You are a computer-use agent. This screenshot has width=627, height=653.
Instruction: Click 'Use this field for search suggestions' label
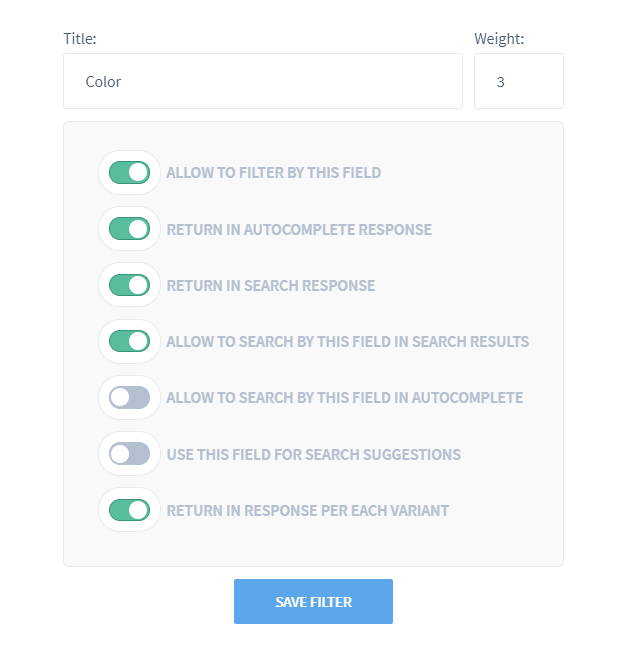pyautogui.click(x=314, y=454)
